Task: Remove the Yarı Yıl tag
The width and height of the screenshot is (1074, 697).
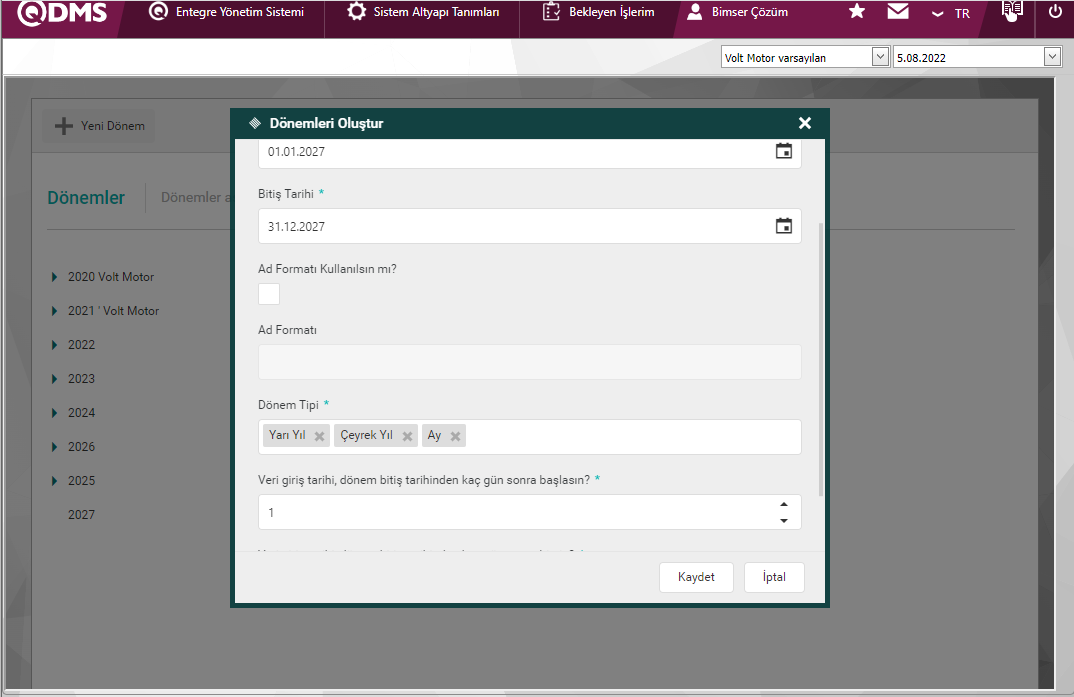Action: point(319,436)
